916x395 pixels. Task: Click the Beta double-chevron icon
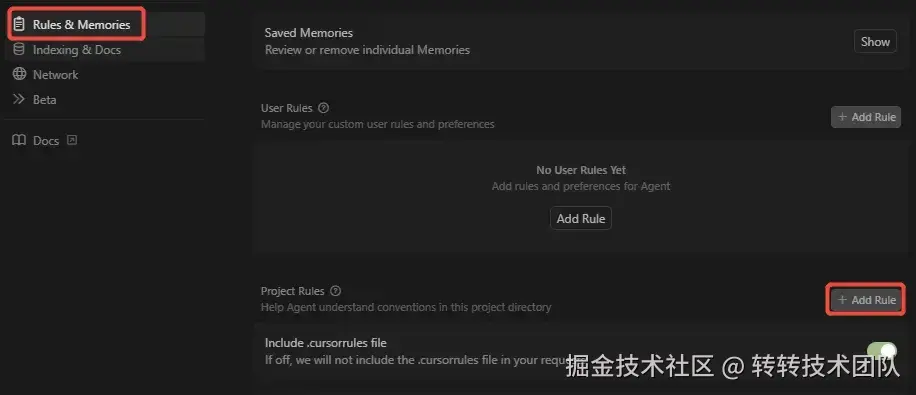[x=19, y=99]
